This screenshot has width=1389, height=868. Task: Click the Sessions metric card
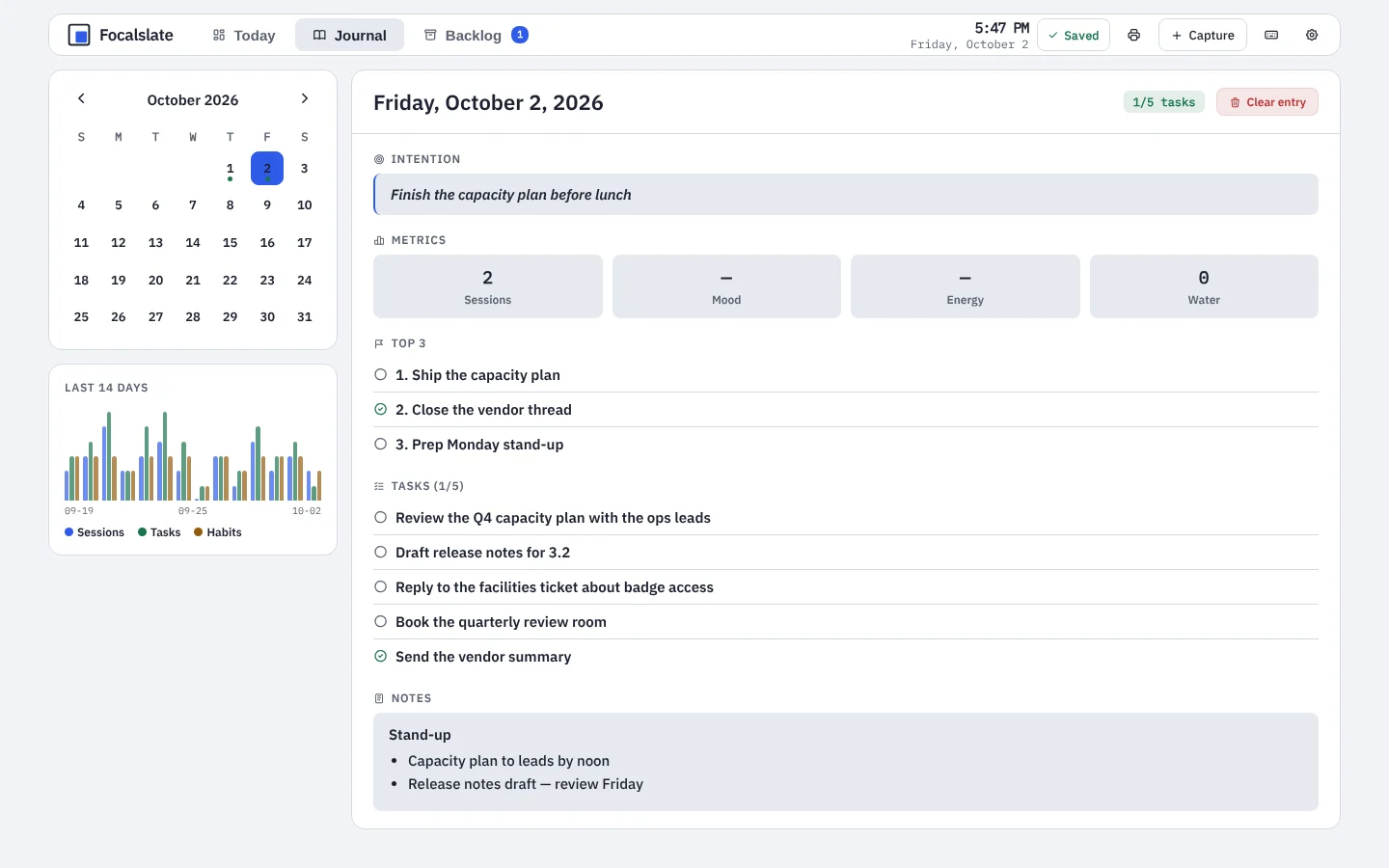point(488,286)
